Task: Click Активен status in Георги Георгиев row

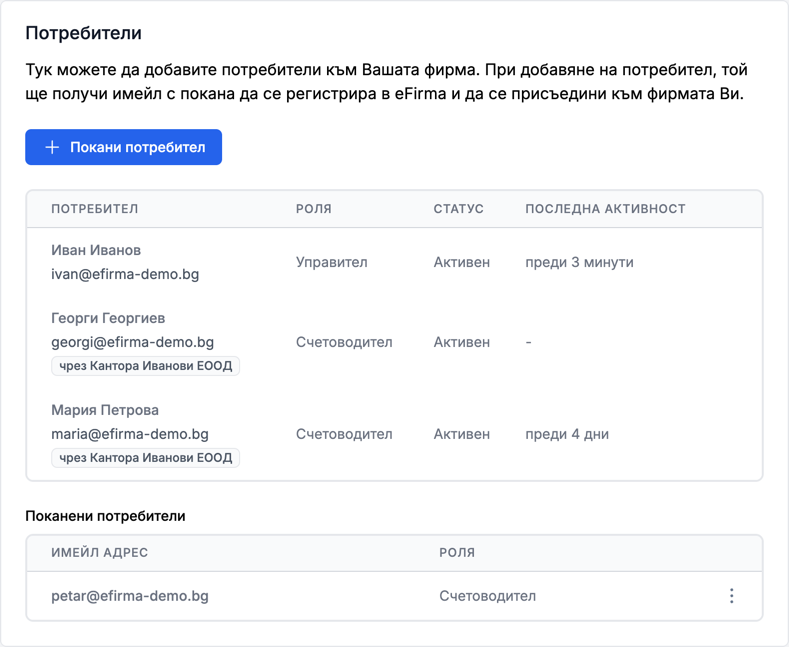Action: click(462, 342)
